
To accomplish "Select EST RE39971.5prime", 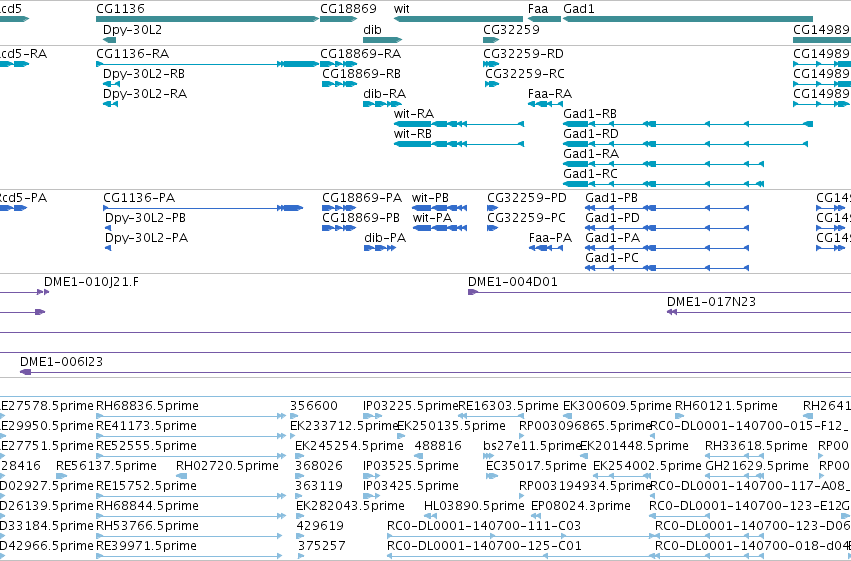I will point(189,557).
